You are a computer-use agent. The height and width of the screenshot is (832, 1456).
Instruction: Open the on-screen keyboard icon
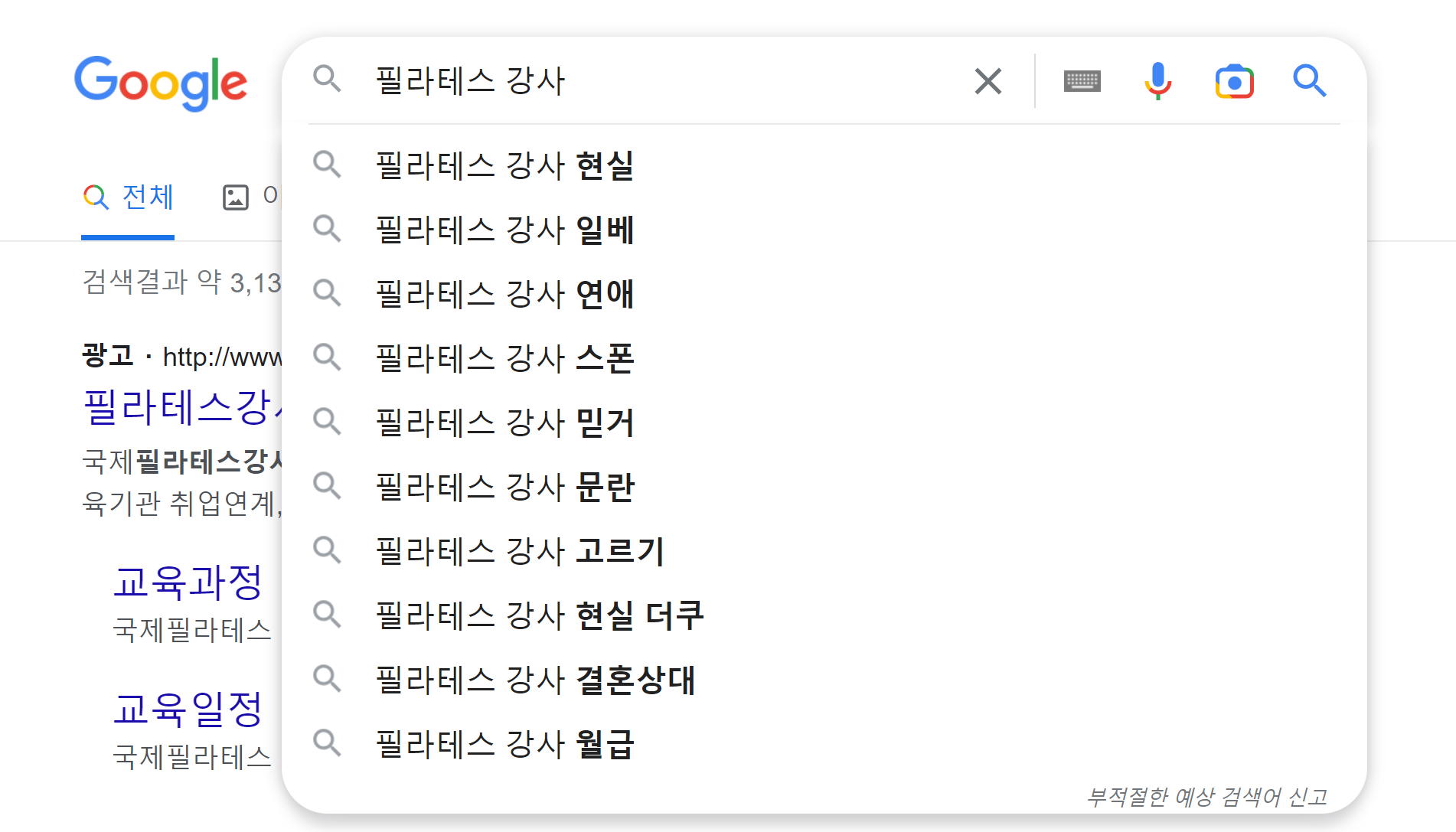(1082, 80)
